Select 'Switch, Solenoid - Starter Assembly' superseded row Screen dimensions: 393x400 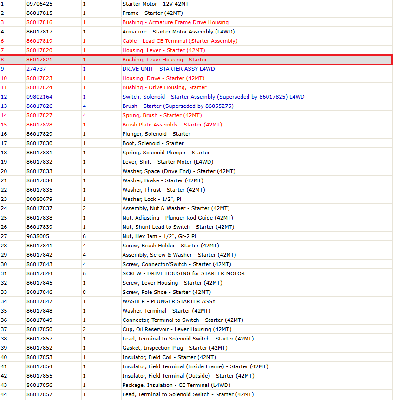[196, 97]
